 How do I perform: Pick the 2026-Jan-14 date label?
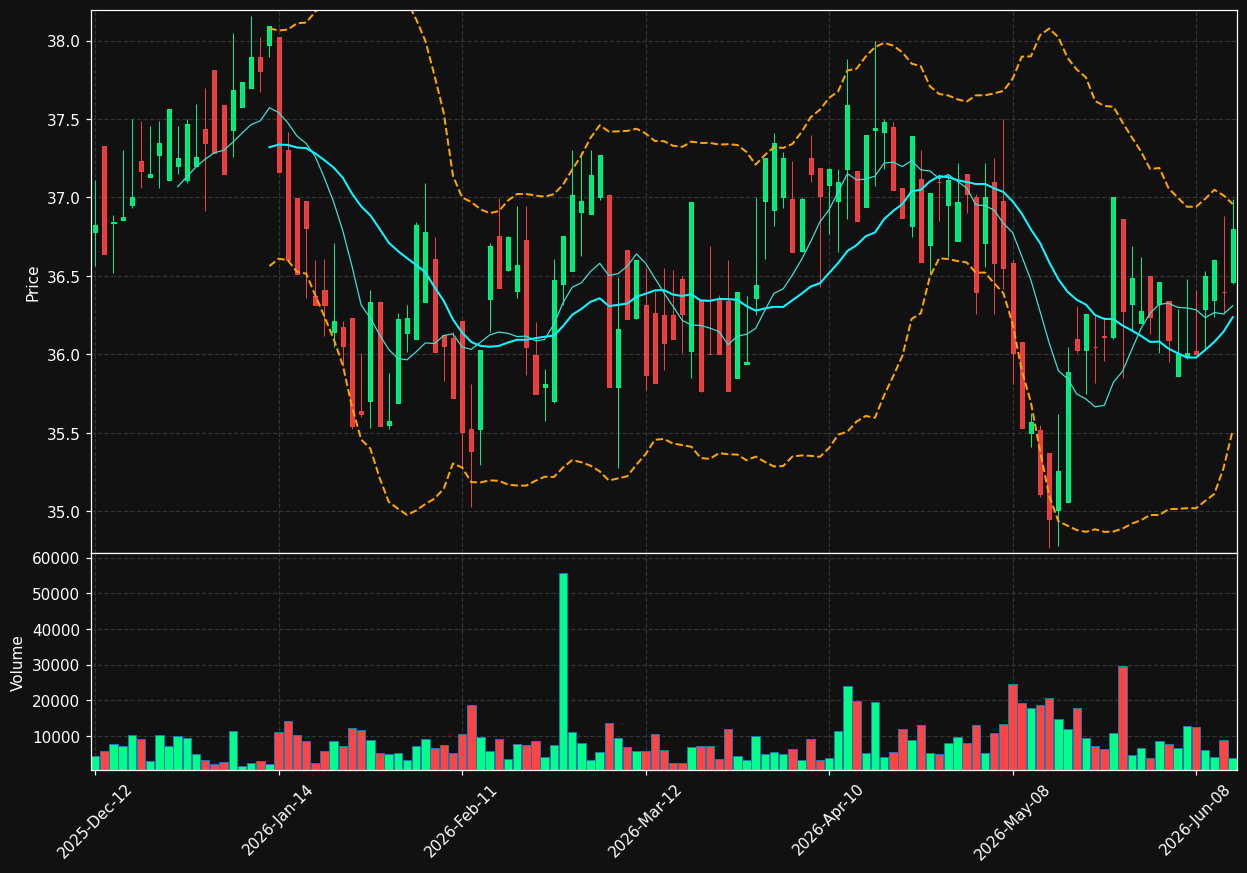tap(278, 820)
